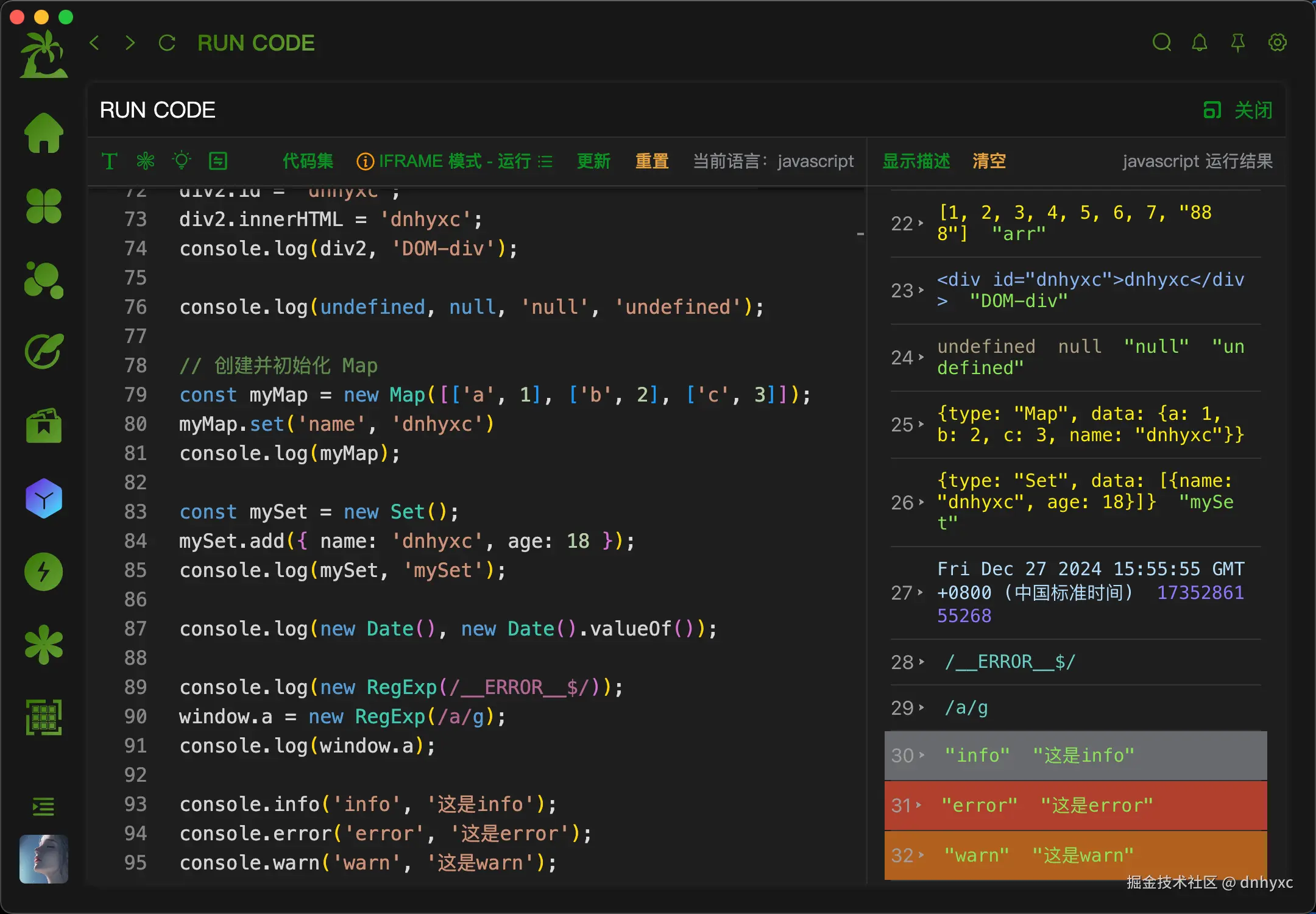The height and width of the screenshot is (914, 1316).
Task: Open the home icon in sidebar
Action: pyautogui.click(x=43, y=133)
